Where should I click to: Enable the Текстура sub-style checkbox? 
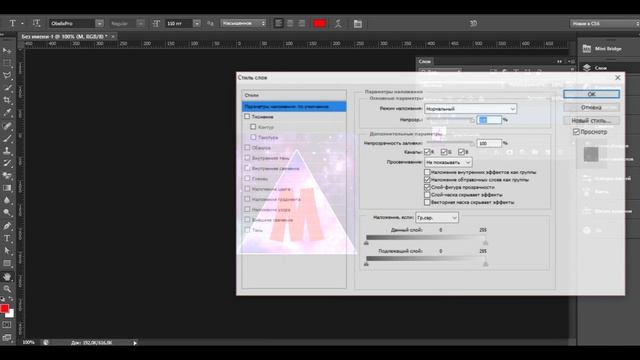point(253,137)
